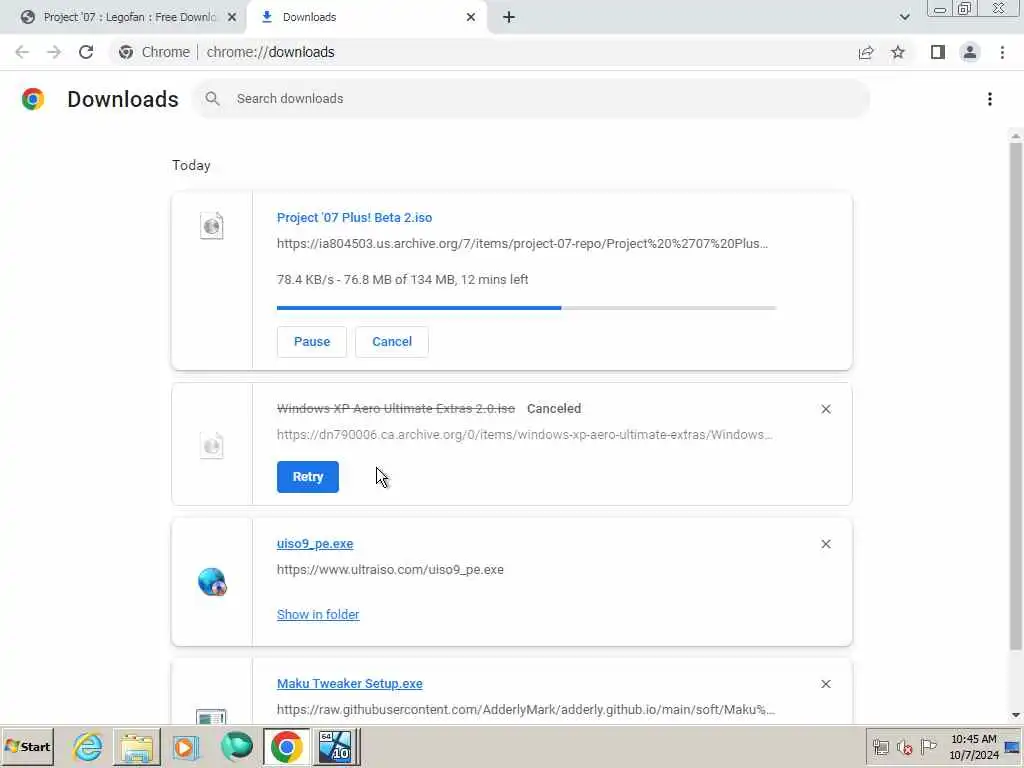The height and width of the screenshot is (768, 1024).
Task: Remove uiso9_pe.exe from downloads list
Action: tap(825, 544)
